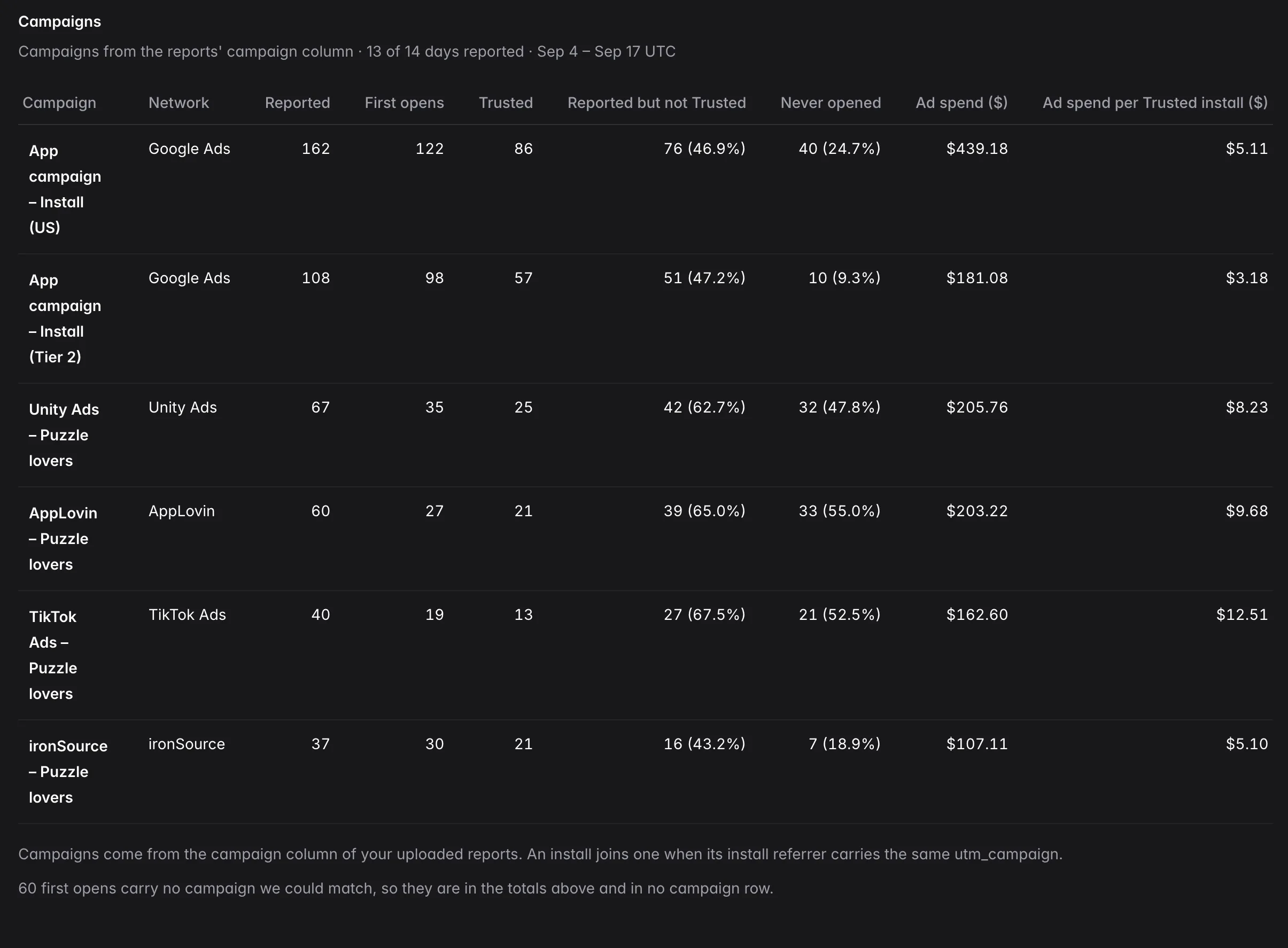Click trusted value 57
This screenshot has height=948, width=1288.
[523, 278]
